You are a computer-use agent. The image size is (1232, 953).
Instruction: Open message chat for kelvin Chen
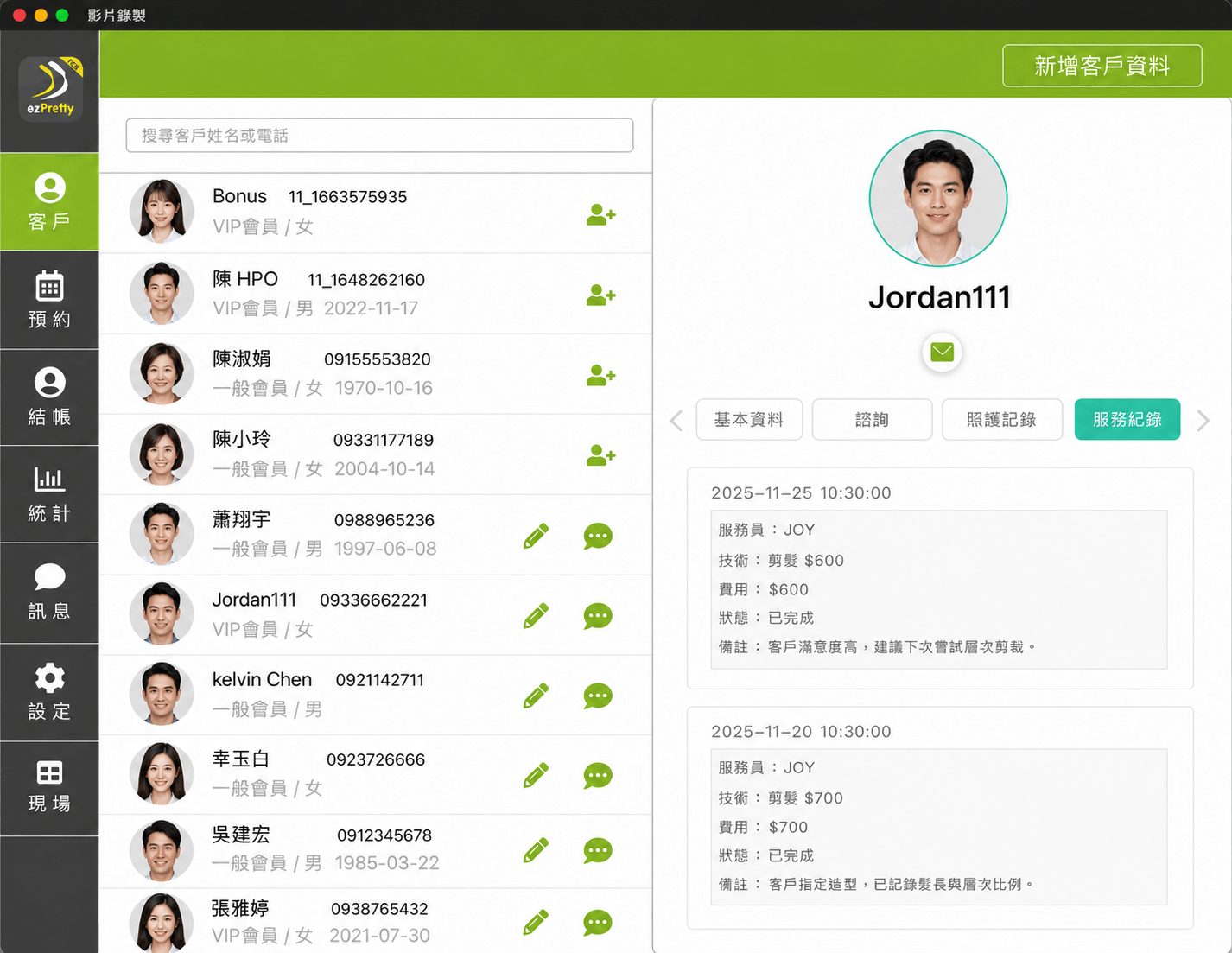pyautogui.click(x=598, y=696)
